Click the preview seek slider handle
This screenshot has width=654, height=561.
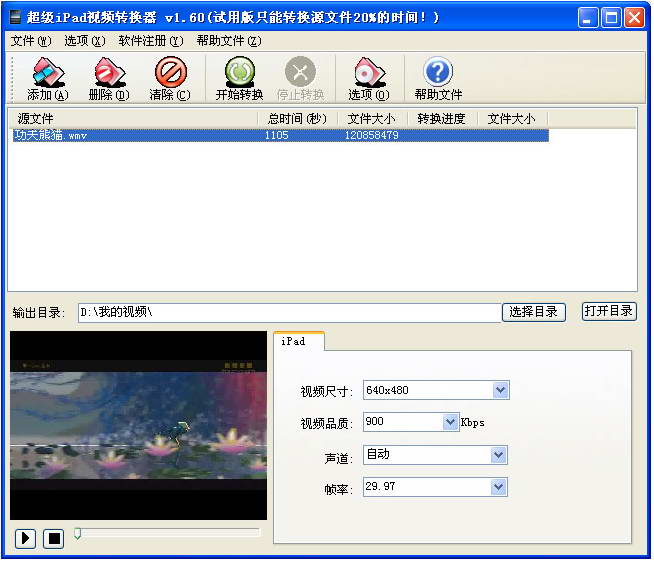pyautogui.click(x=78, y=533)
